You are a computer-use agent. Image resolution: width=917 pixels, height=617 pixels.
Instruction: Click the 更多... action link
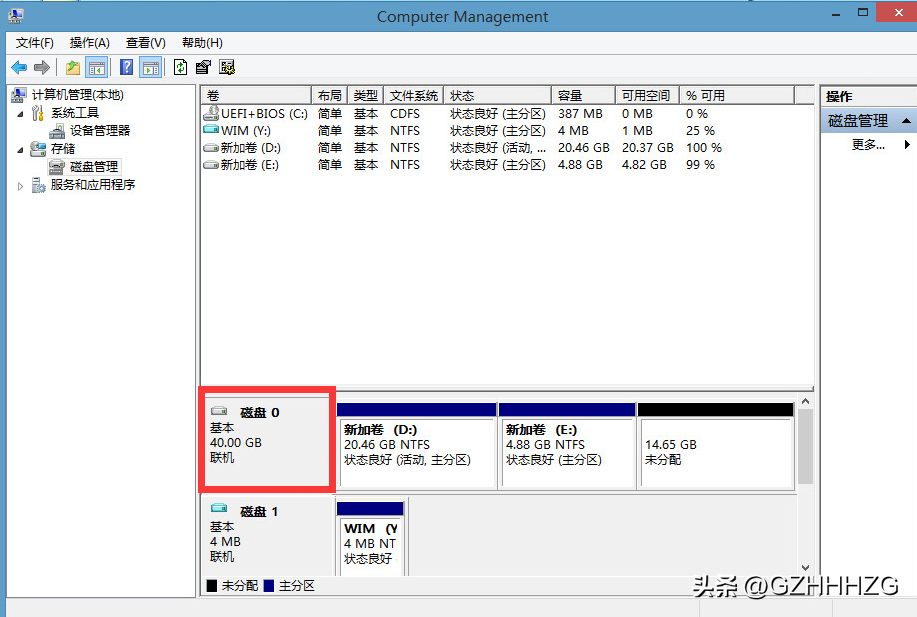click(x=868, y=144)
